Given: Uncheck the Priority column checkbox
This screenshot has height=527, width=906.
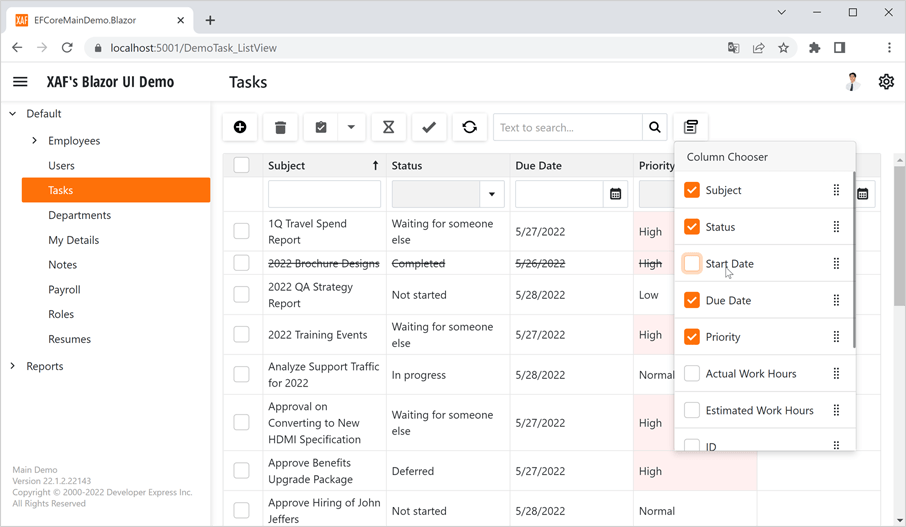Looking at the screenshot, I should (692, 337).
